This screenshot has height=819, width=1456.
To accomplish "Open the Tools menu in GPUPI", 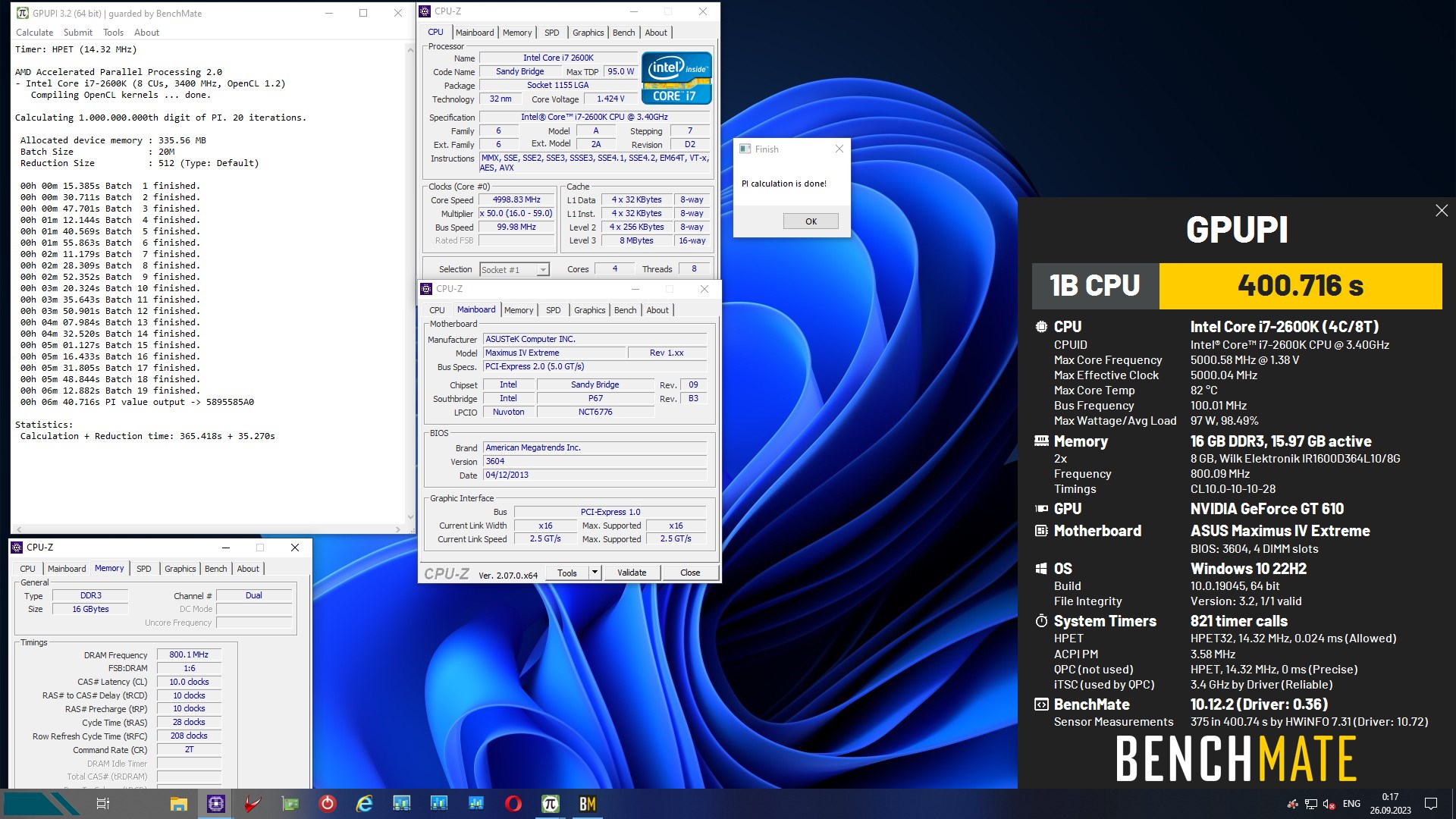I will coord(114,33).
